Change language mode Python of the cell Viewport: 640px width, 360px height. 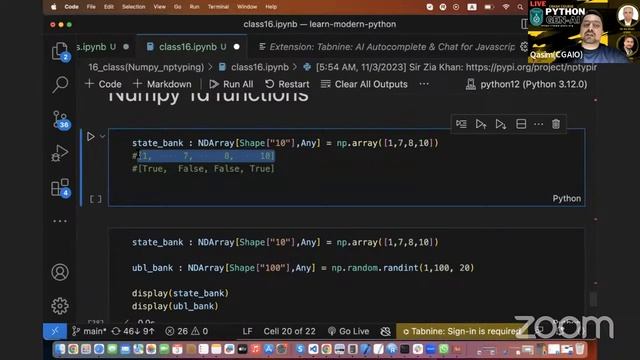567,198
